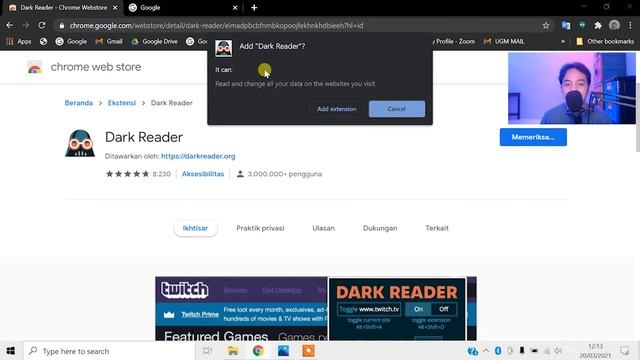Image resolution: width=640 pixels, height=360 pixels.
Task: Open the Windows Start menu
Action: click(x=11, y=351)
